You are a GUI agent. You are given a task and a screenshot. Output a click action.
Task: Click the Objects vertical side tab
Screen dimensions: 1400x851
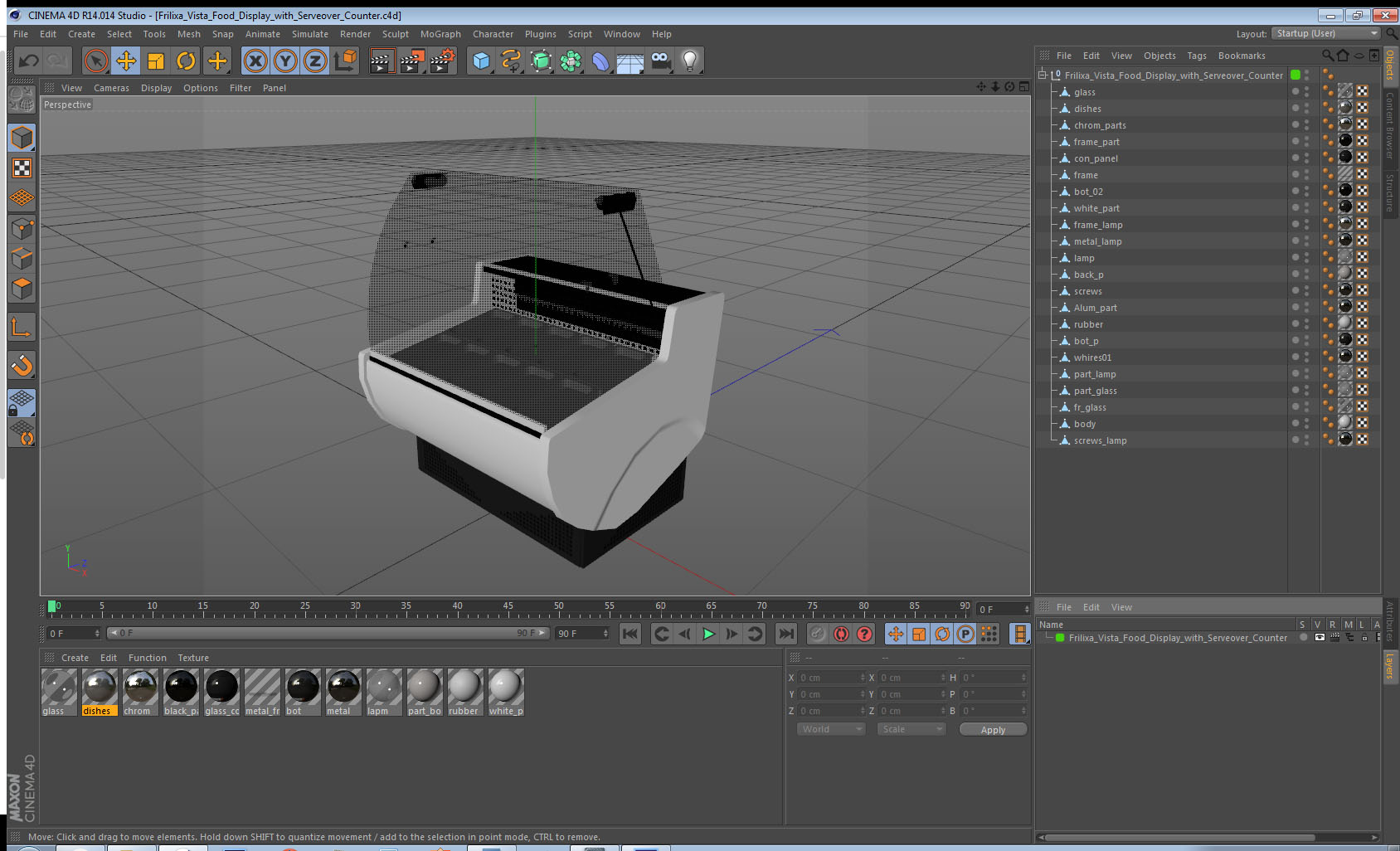1390,66
